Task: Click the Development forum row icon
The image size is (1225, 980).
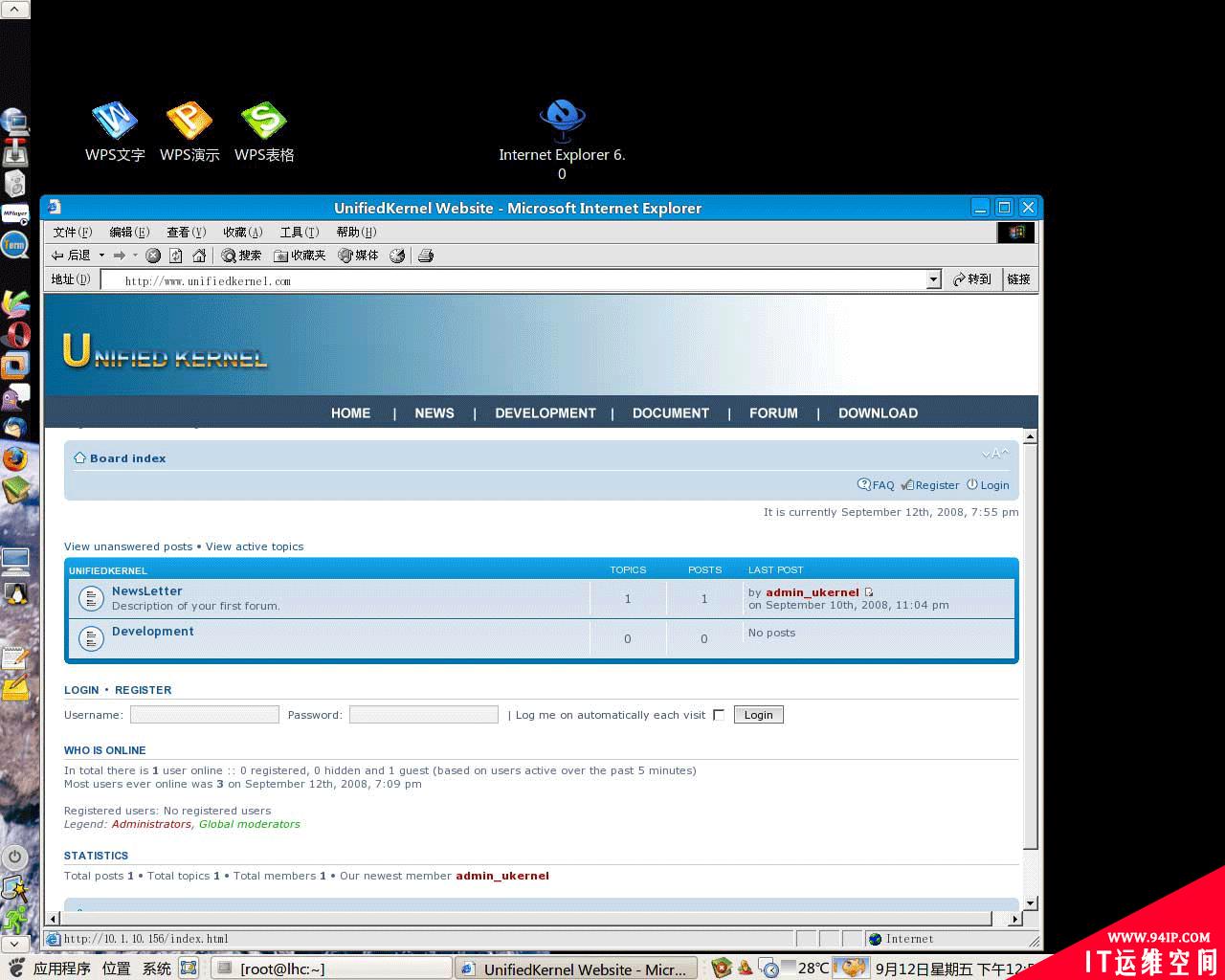Action: point(91,638)
